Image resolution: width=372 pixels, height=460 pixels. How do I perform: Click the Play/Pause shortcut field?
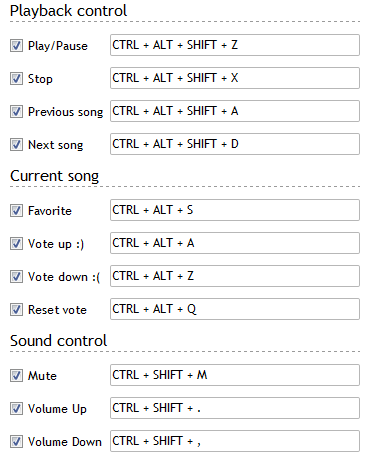[235, 45]
